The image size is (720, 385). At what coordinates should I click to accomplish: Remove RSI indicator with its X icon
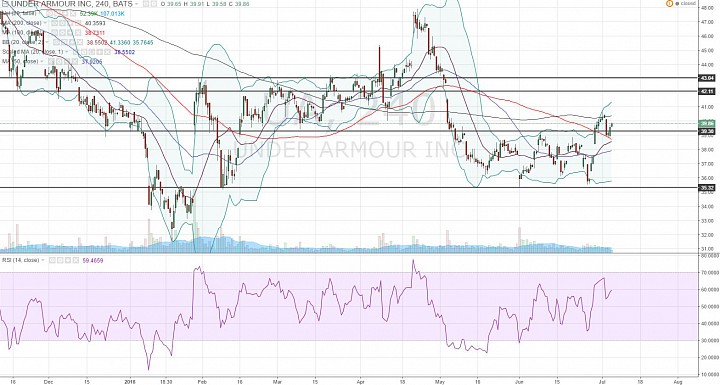coord(76,260)
